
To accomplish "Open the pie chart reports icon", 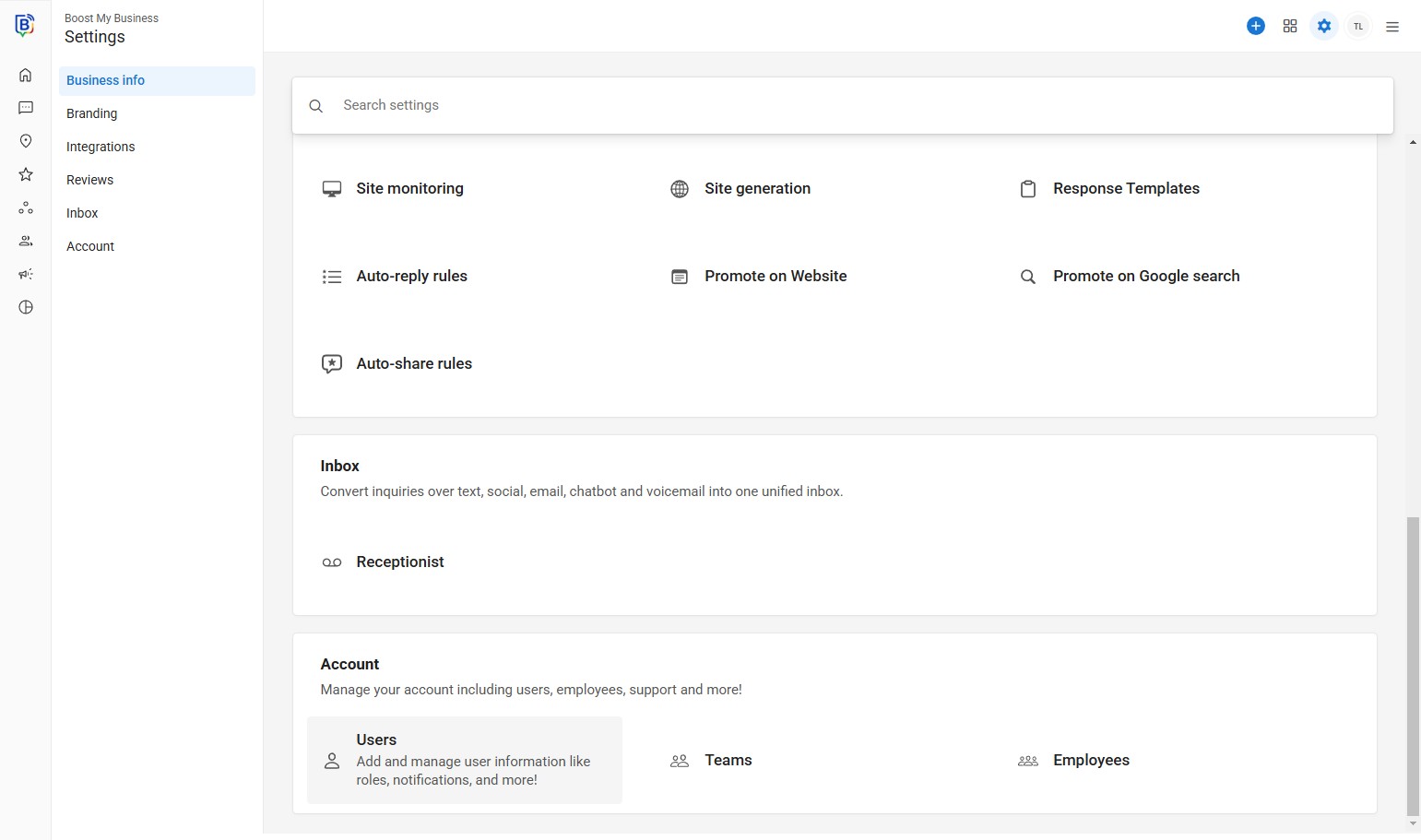I will 26,307.
